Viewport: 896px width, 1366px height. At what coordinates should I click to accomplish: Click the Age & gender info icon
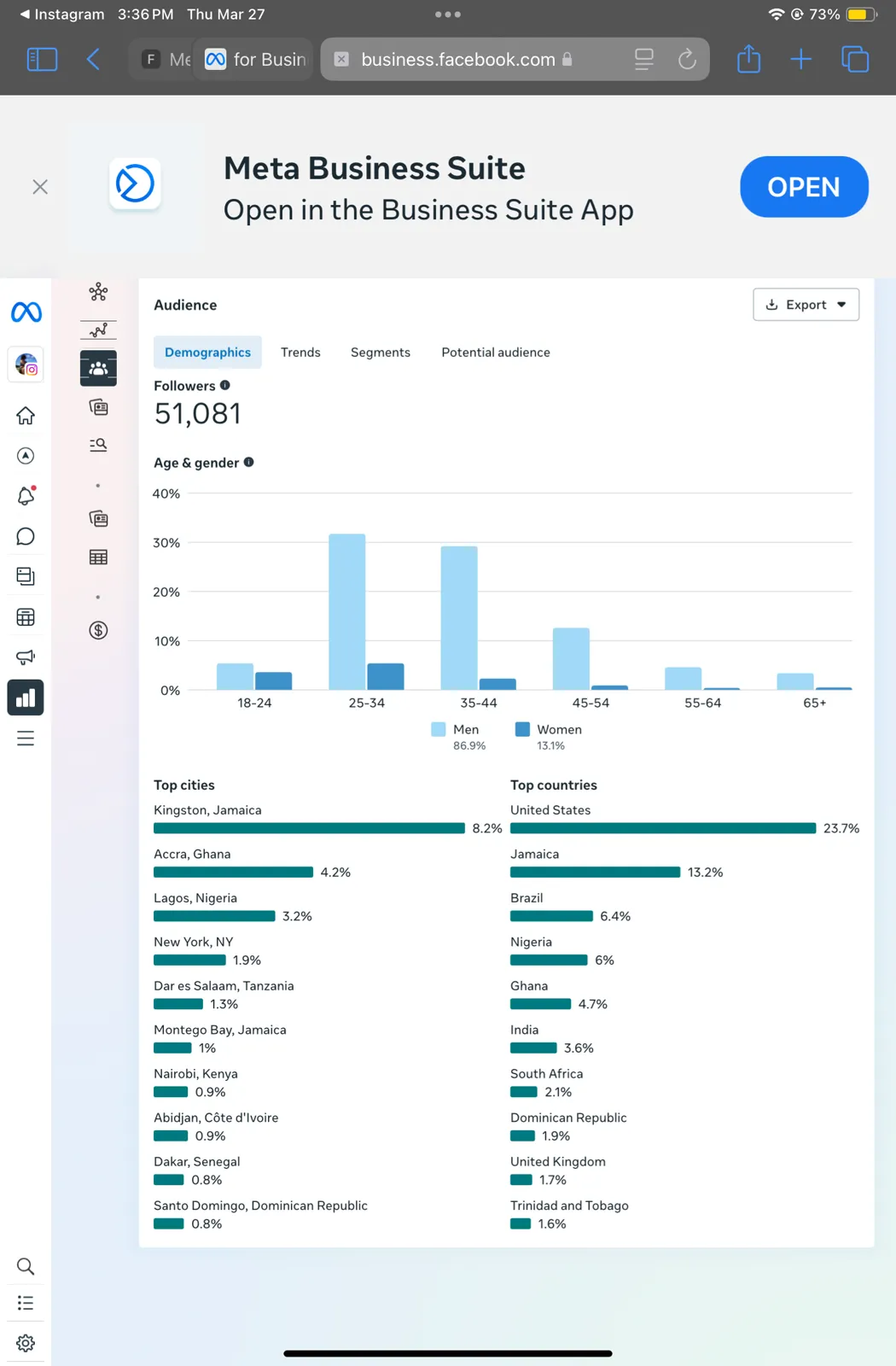249,462
